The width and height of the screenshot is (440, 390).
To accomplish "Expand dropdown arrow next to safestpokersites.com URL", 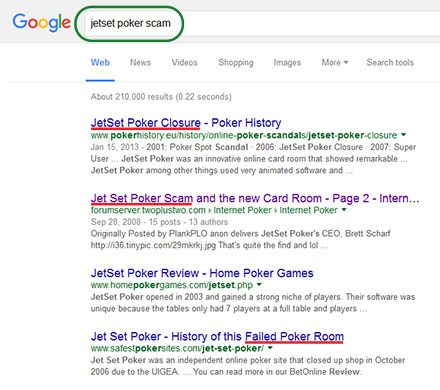I will (x=270, y=348).
